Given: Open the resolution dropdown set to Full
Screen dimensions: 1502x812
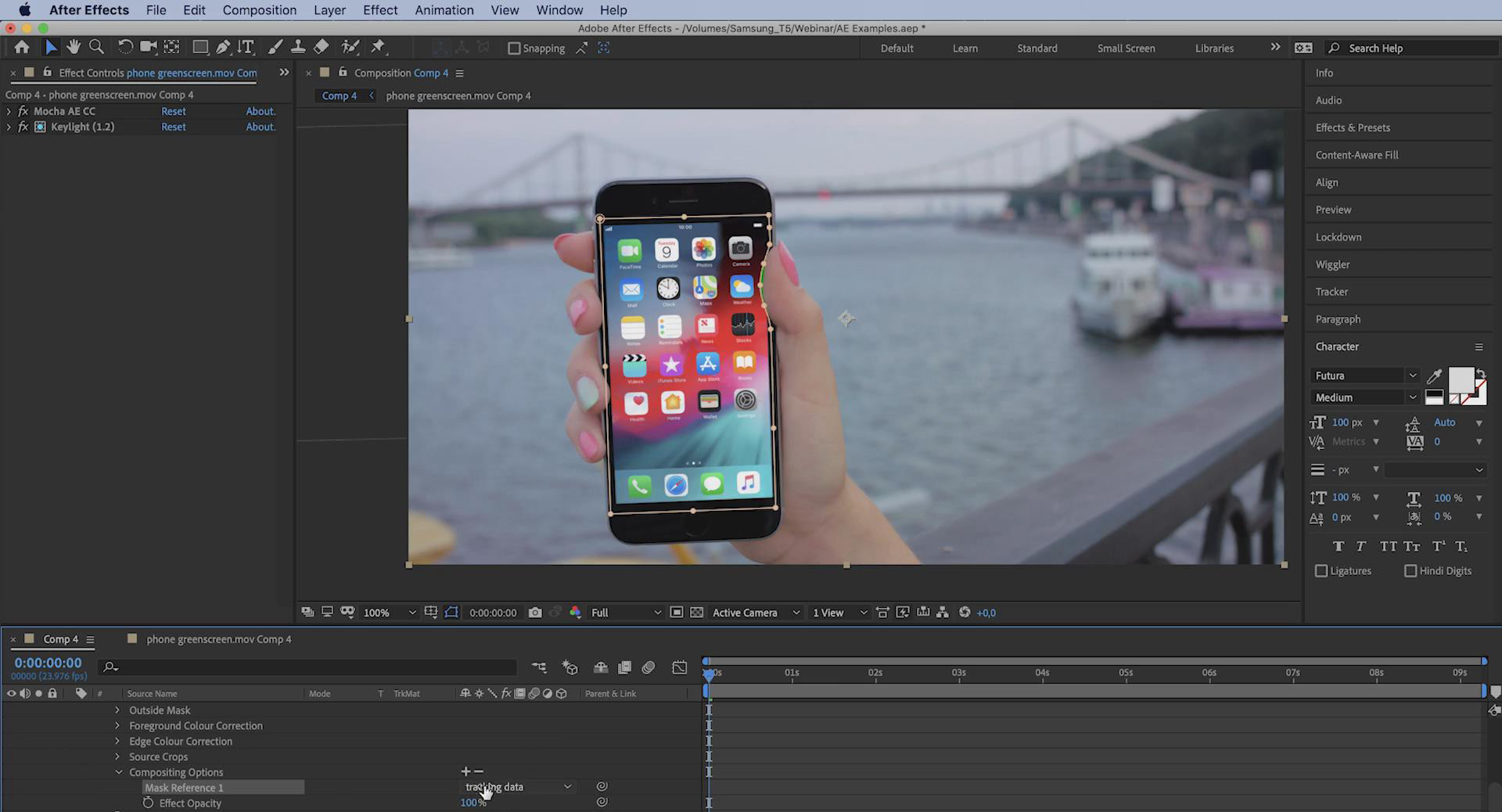Looking at the screenshot, I should click(626, 613).
